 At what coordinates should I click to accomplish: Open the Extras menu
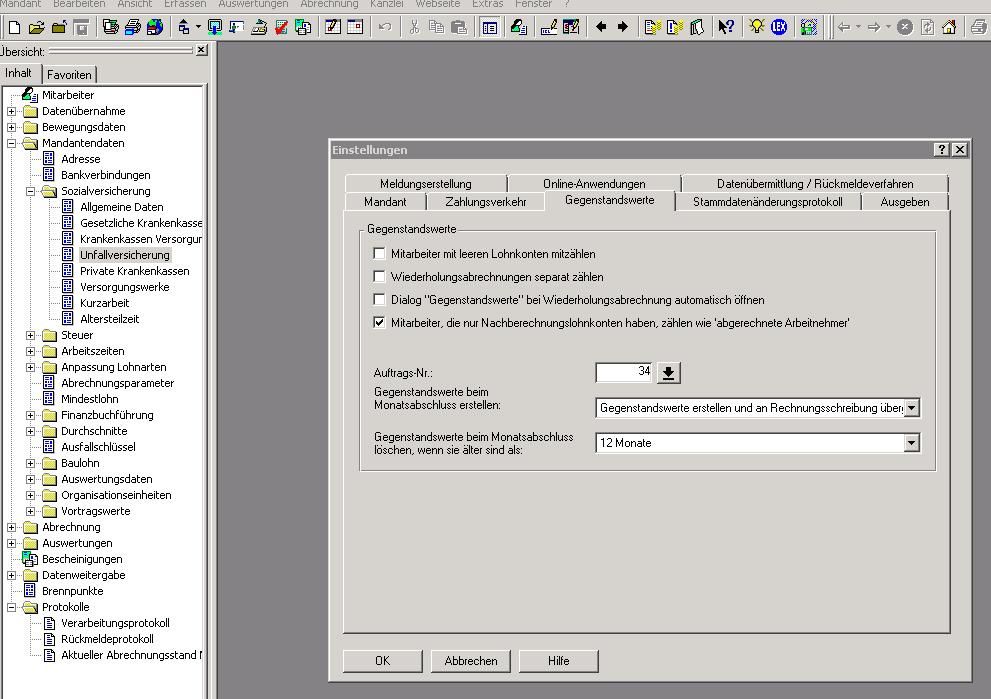(488, 4)
